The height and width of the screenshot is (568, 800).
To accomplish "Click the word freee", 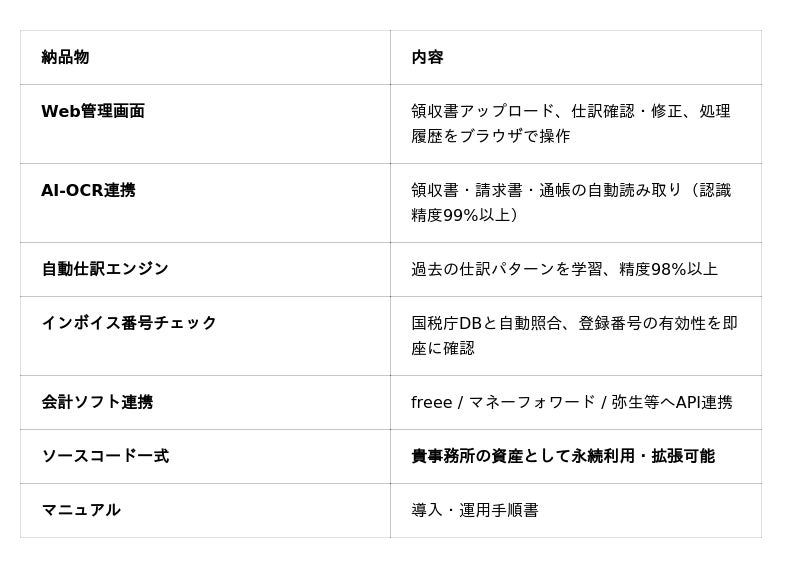I will tap(431, 402).
